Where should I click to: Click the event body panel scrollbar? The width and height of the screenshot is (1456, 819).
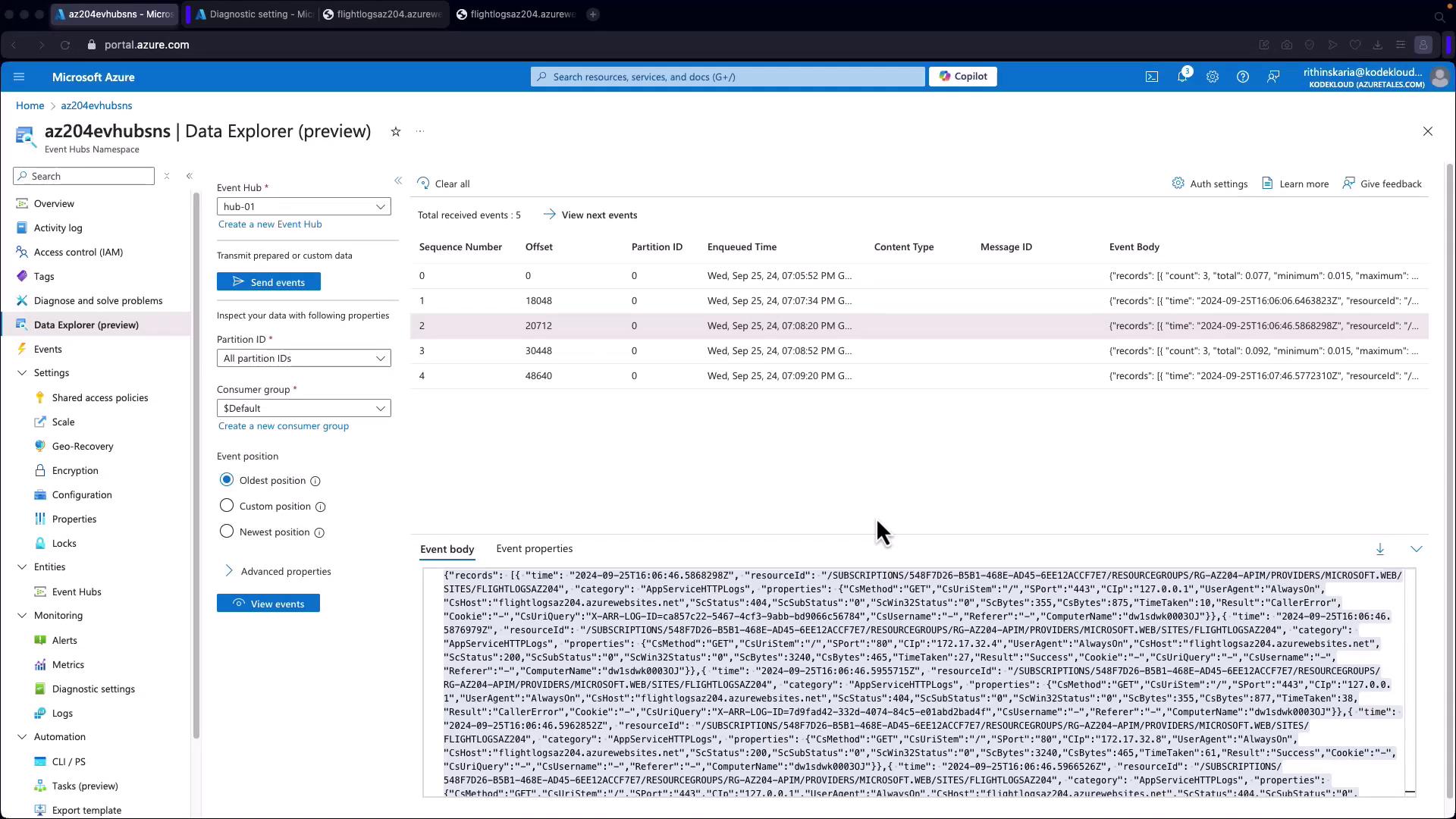(x=1410, y=682)
